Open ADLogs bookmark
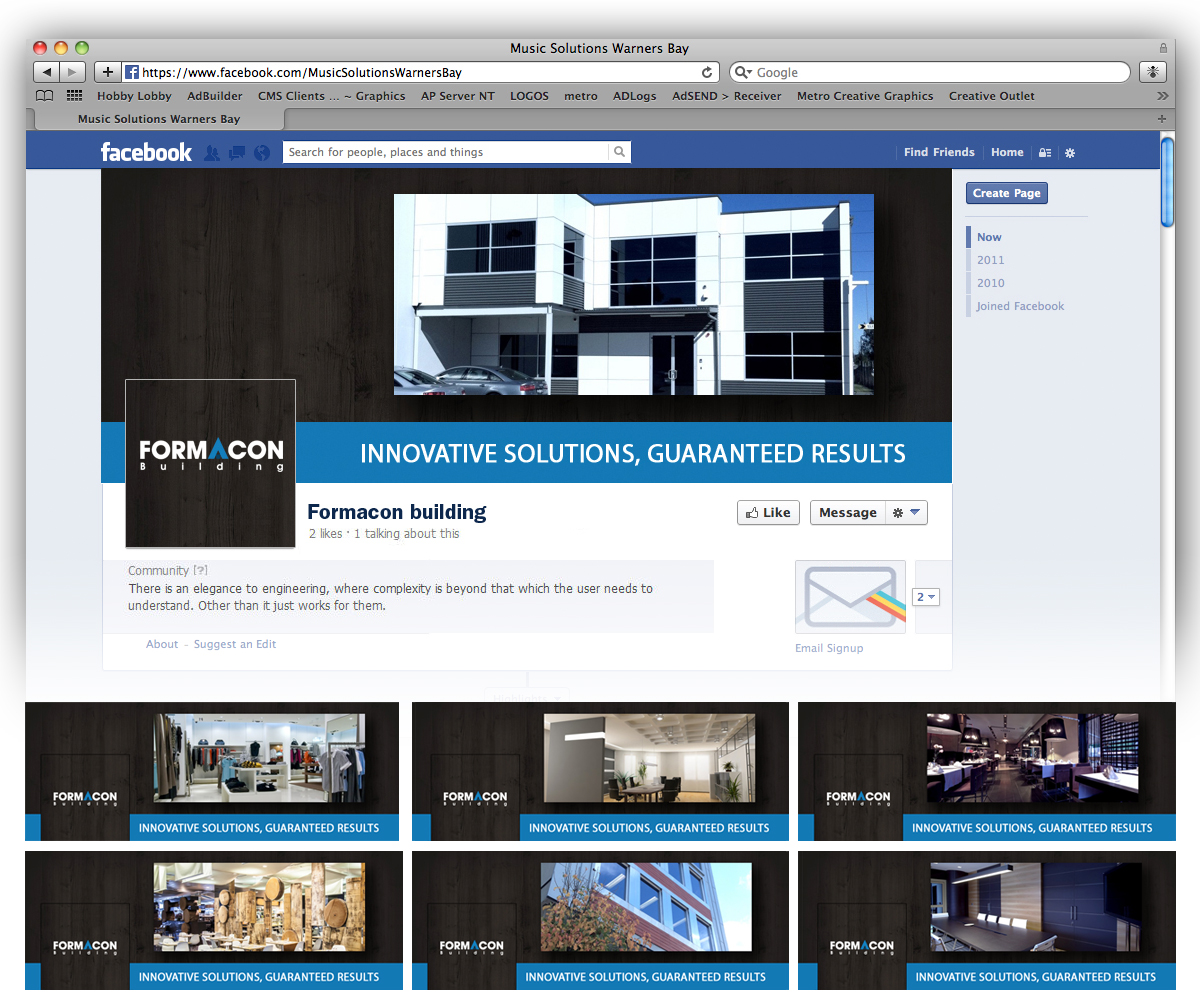1200x1000 pixels. coord(635,96)
